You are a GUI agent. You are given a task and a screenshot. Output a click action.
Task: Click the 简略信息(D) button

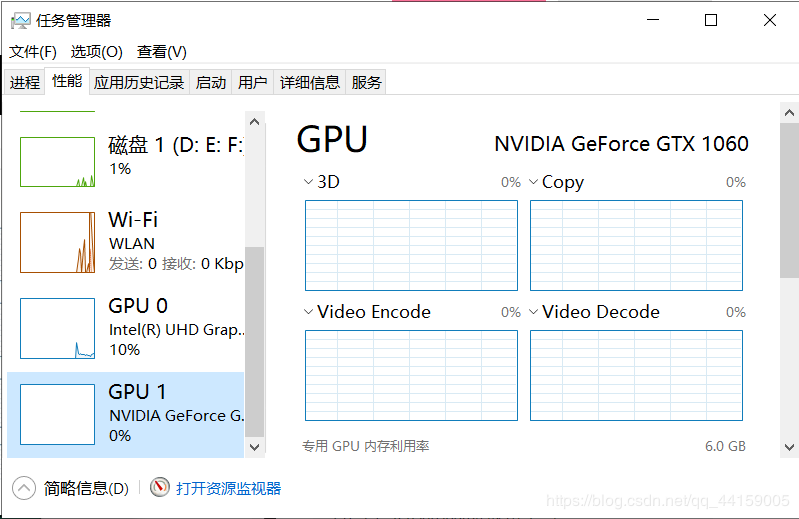click(86, 488)
